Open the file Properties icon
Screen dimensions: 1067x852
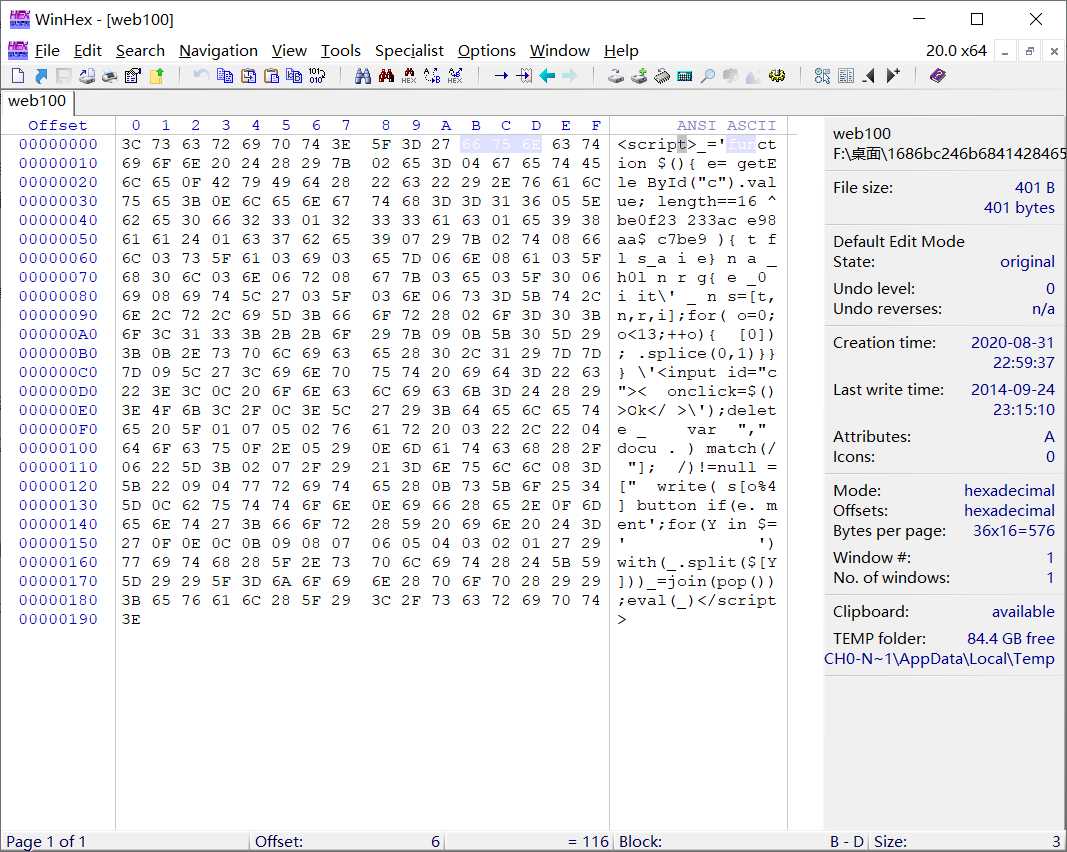pyautogui.click(x=133, y=76)
